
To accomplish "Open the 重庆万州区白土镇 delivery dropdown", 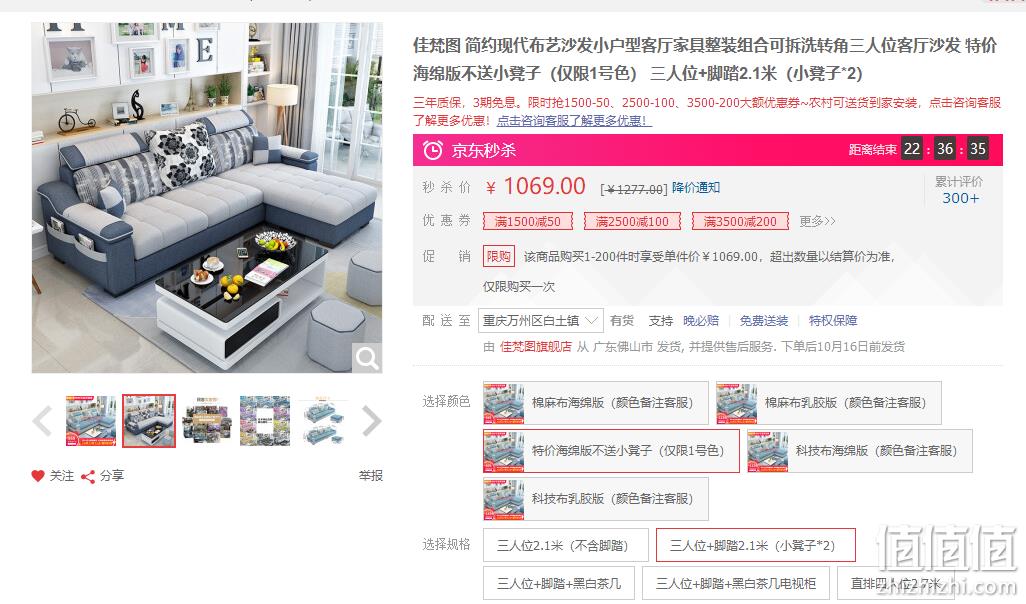I will (540, 321).
